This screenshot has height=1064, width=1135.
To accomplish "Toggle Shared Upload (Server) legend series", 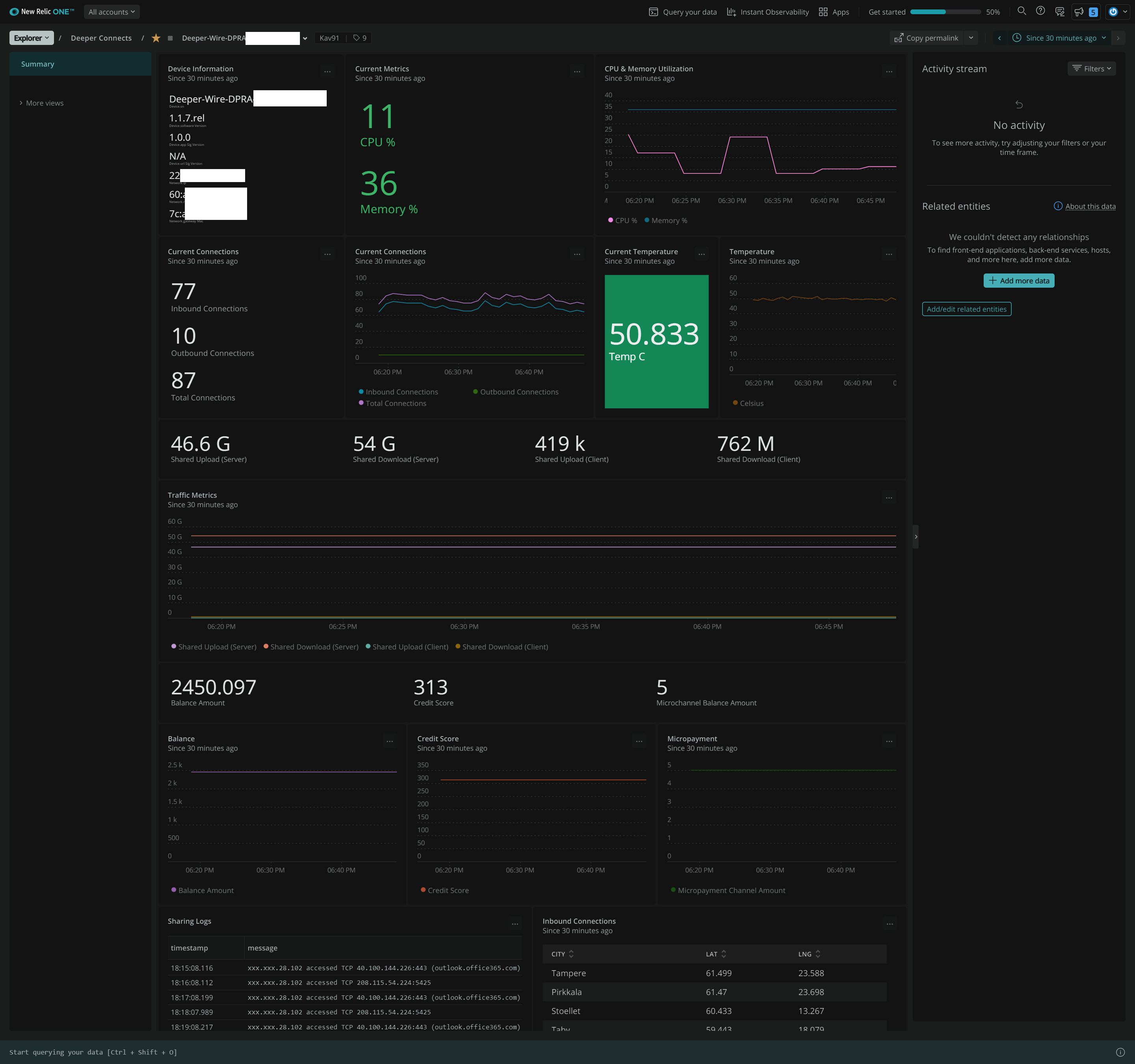I will 214,647.
